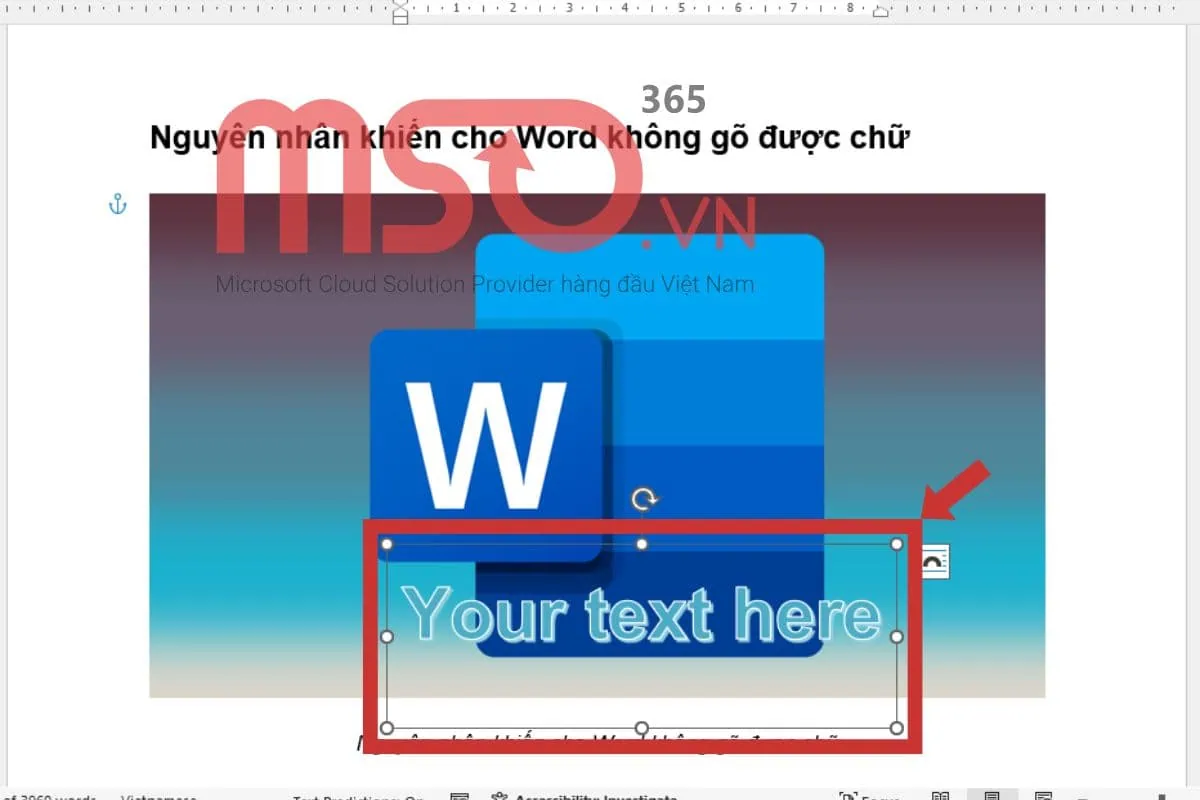
Task: Click the top-center sizing handle of the text box
Action: tap(641, 543)
